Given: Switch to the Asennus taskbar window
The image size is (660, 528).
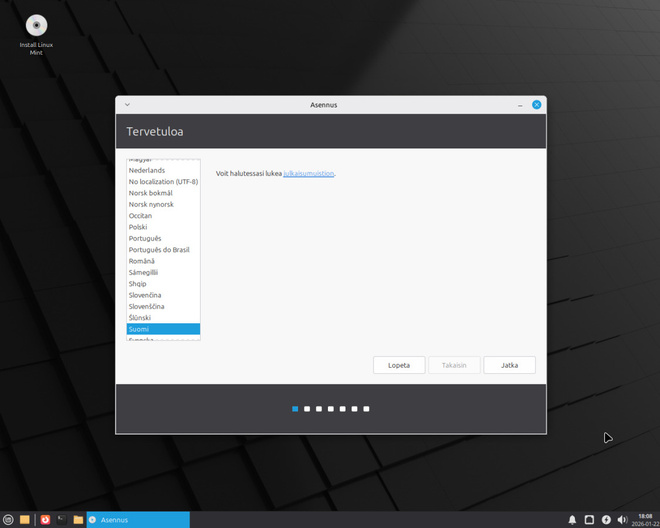Looking at the screenshot, I should click(x=138, y=520).
